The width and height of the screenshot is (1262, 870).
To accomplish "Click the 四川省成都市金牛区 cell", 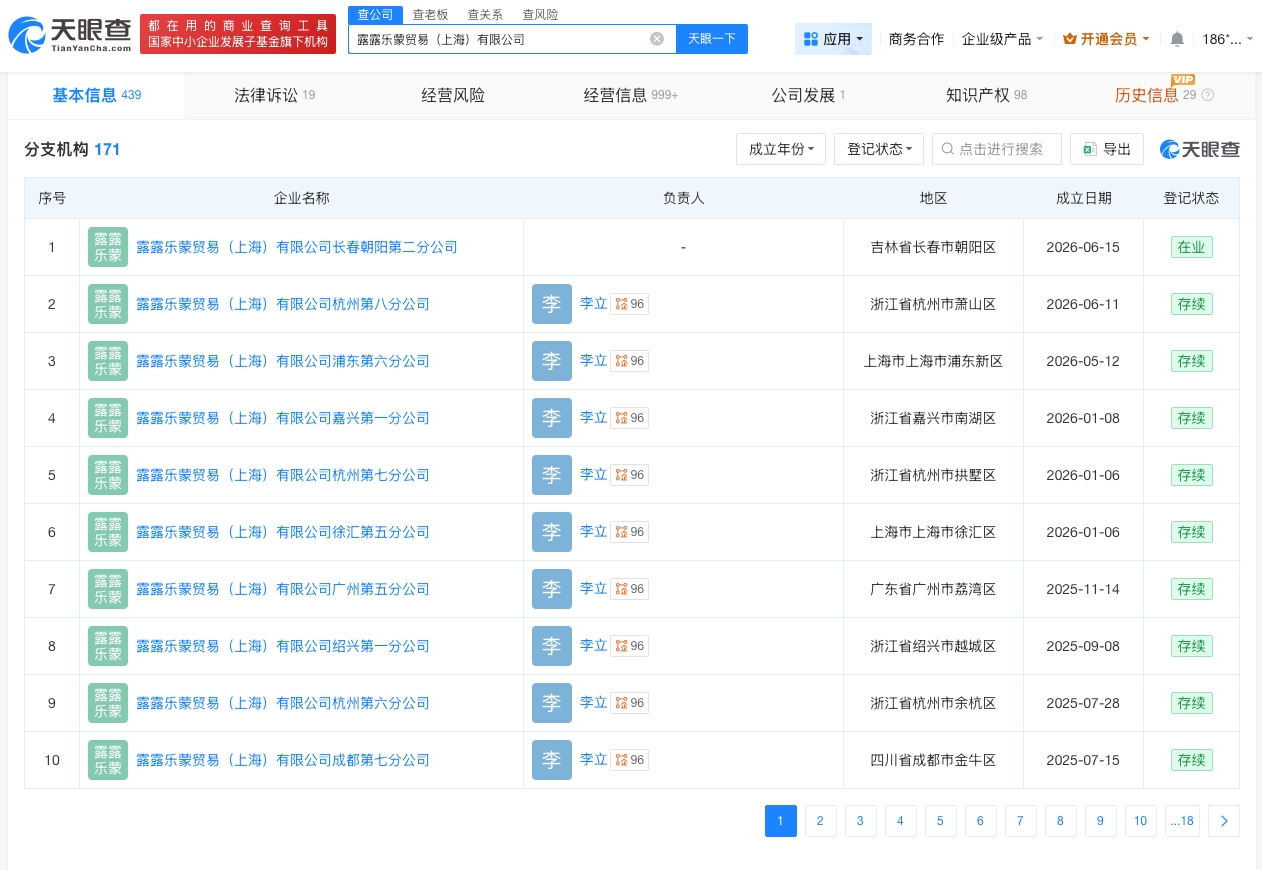I will 933,760.
